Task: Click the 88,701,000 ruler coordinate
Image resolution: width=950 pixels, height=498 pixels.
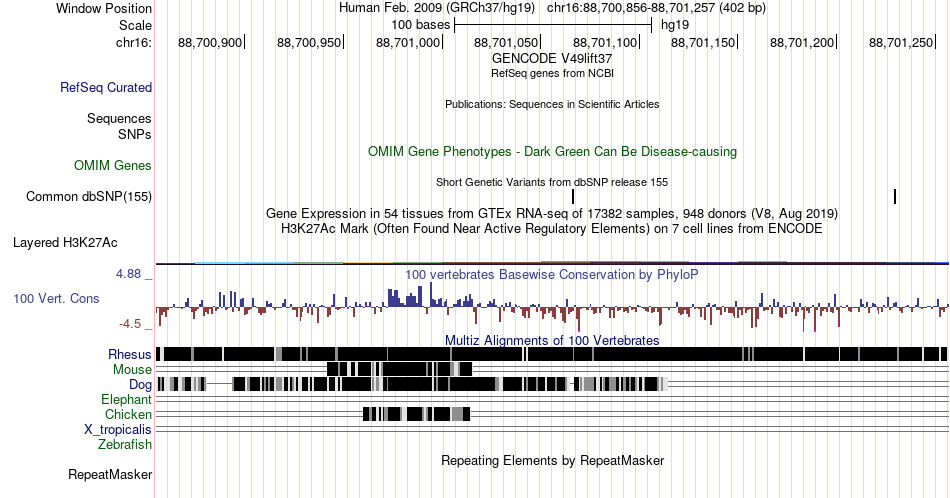Action: (x=408, y=42)
